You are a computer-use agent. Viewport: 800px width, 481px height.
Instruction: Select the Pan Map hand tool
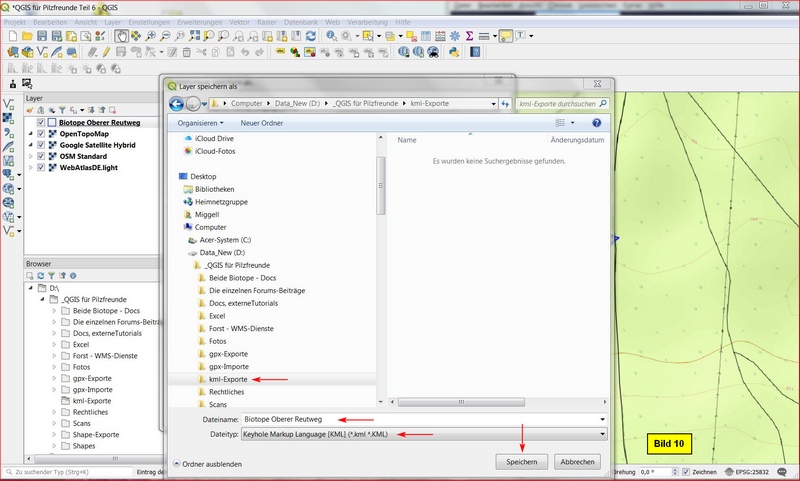click(x=121, y=36)
